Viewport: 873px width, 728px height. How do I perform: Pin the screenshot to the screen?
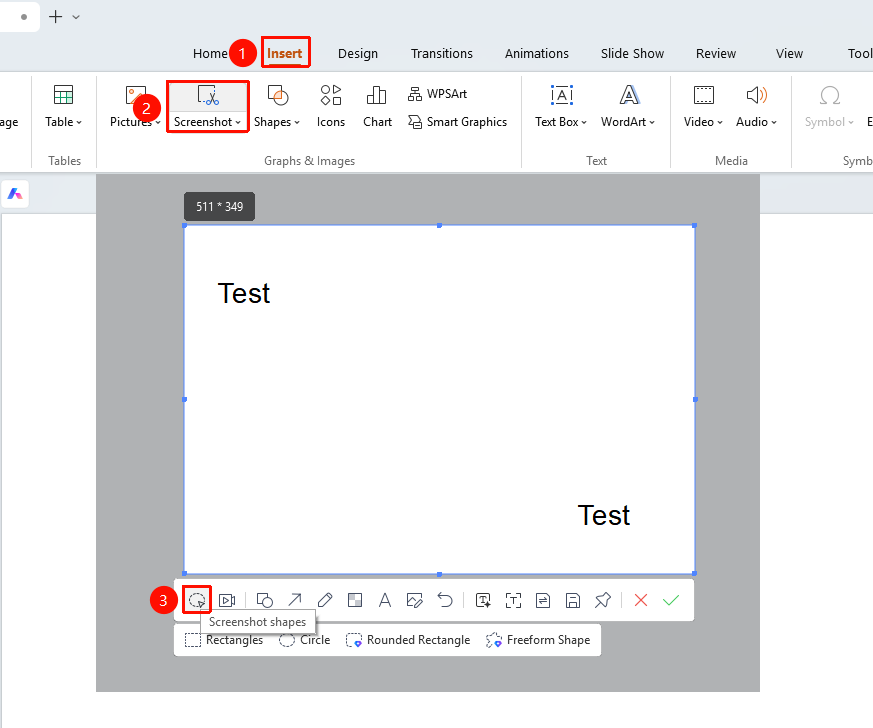(603, 600)
